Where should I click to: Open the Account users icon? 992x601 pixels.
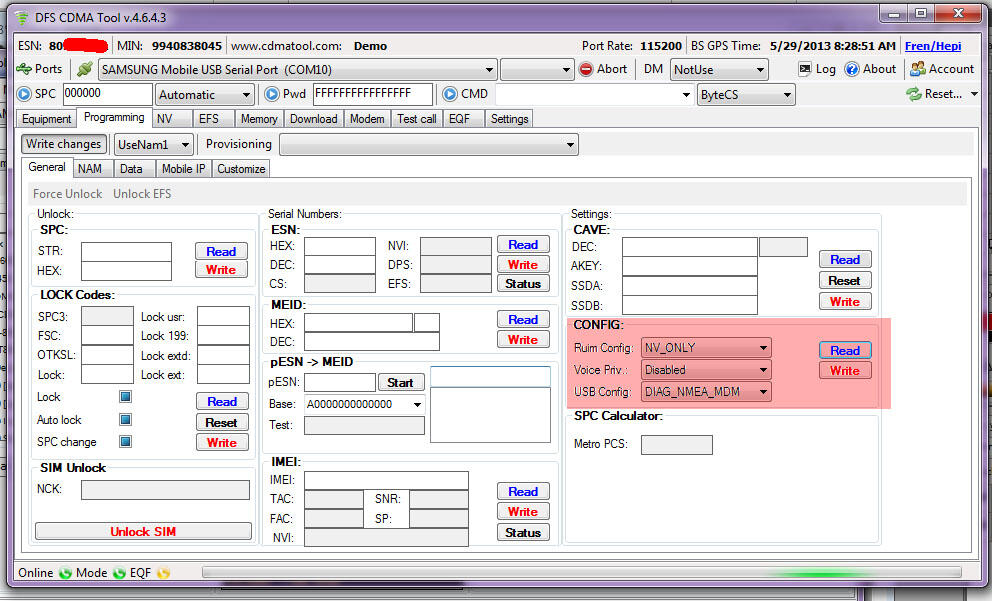click(x=917, y=69)
